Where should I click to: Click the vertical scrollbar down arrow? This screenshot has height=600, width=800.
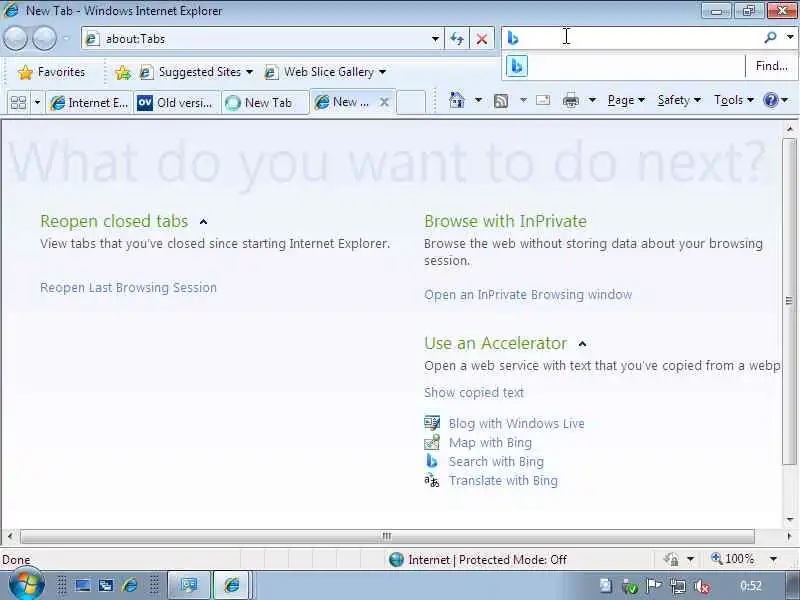click(789, 520)
